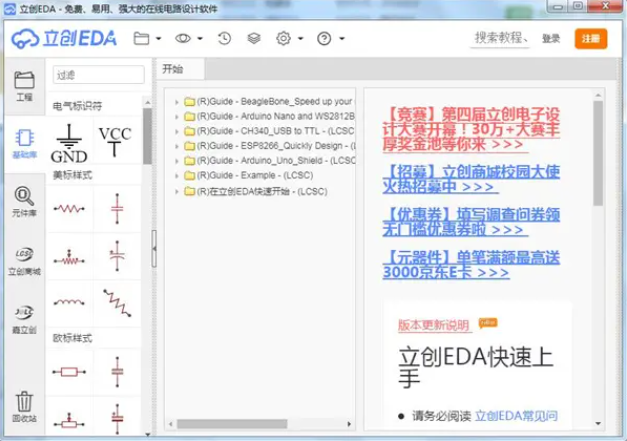Open the 回收站 recycle bin icon
The image size is (627, 441).
coord(24,407)
